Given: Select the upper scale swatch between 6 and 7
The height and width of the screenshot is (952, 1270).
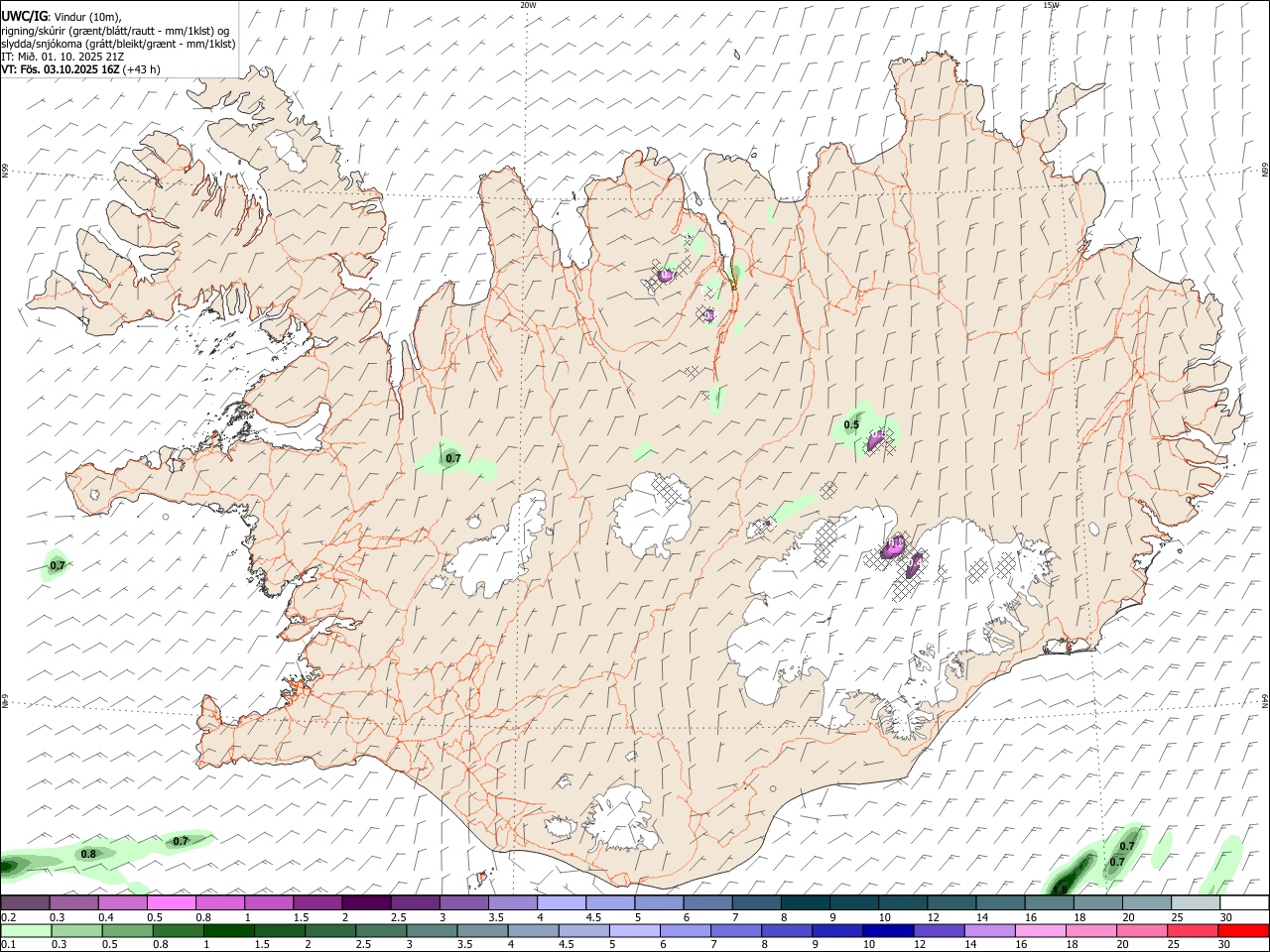Looking at the screenshot, I should (707, 902).
